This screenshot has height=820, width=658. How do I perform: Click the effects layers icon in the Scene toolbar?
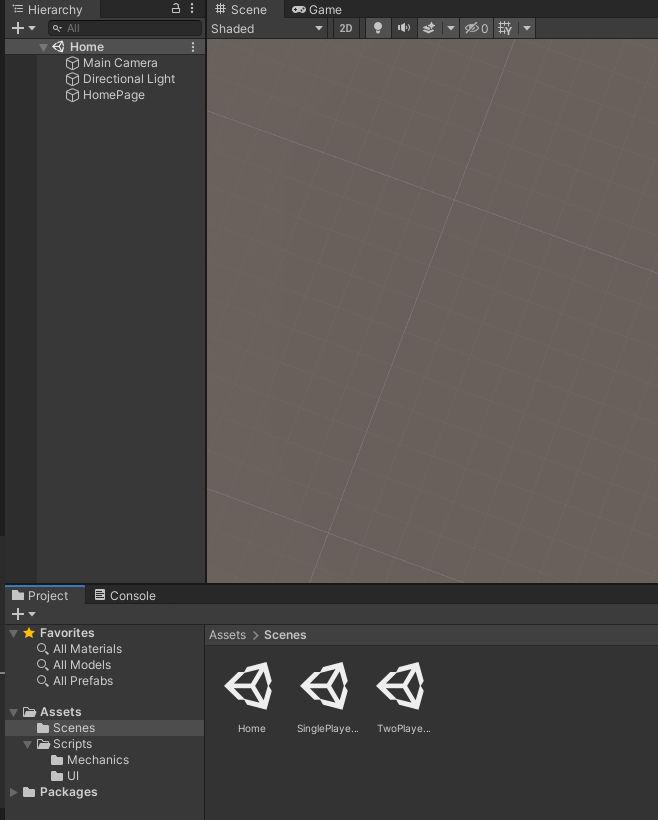pos(429,28)
